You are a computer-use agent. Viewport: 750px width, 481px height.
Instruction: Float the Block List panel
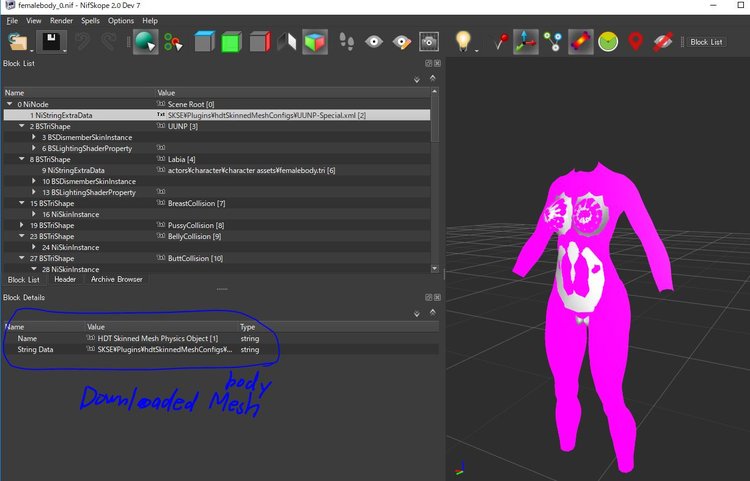[x=429, y=63]
